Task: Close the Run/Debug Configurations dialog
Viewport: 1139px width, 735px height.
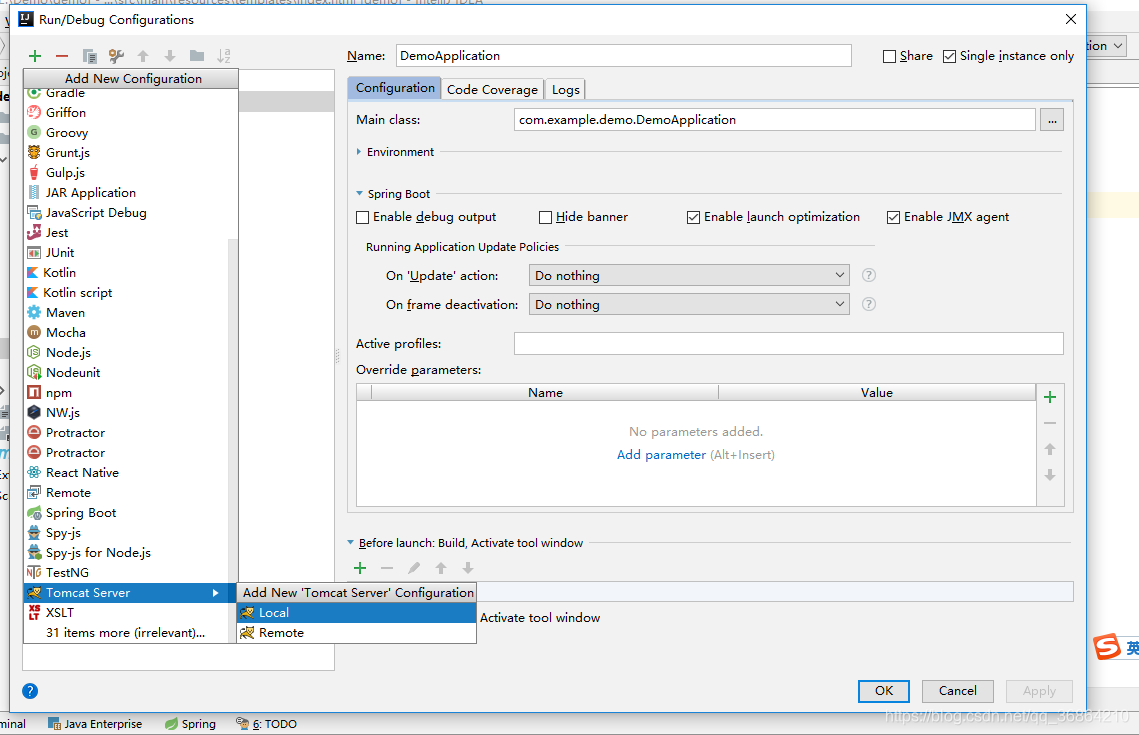Action: (x=1070, y=19)
